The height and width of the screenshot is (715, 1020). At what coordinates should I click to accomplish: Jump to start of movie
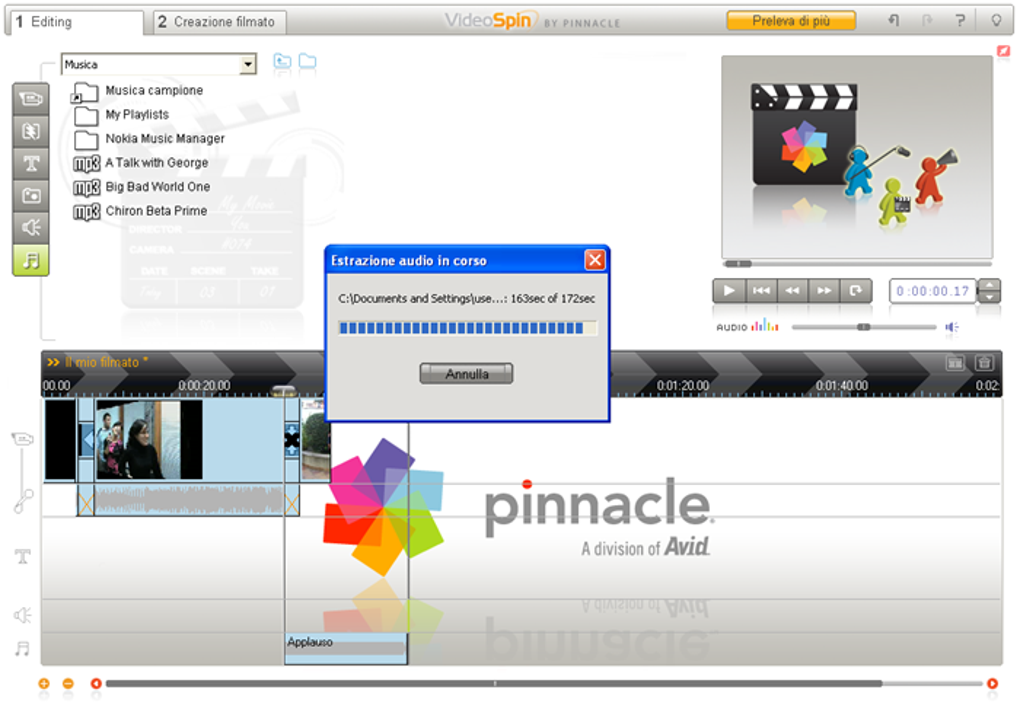coord(760,291)
